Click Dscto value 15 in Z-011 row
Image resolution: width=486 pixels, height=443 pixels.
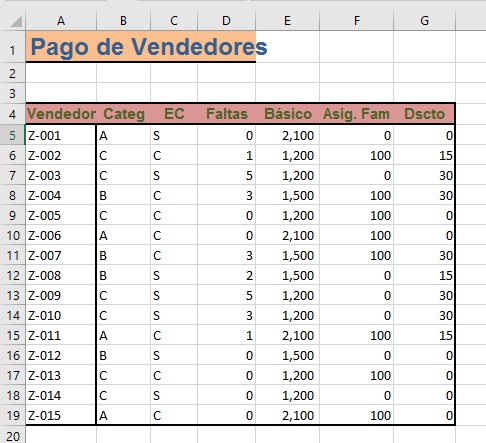[x=424, y=335]
